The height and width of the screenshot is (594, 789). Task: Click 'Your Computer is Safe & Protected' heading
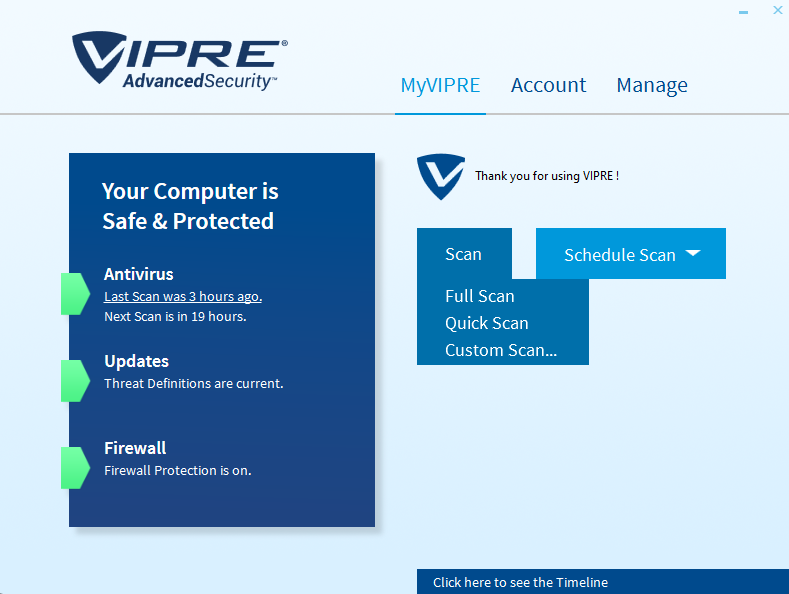(x=190, y=206)
